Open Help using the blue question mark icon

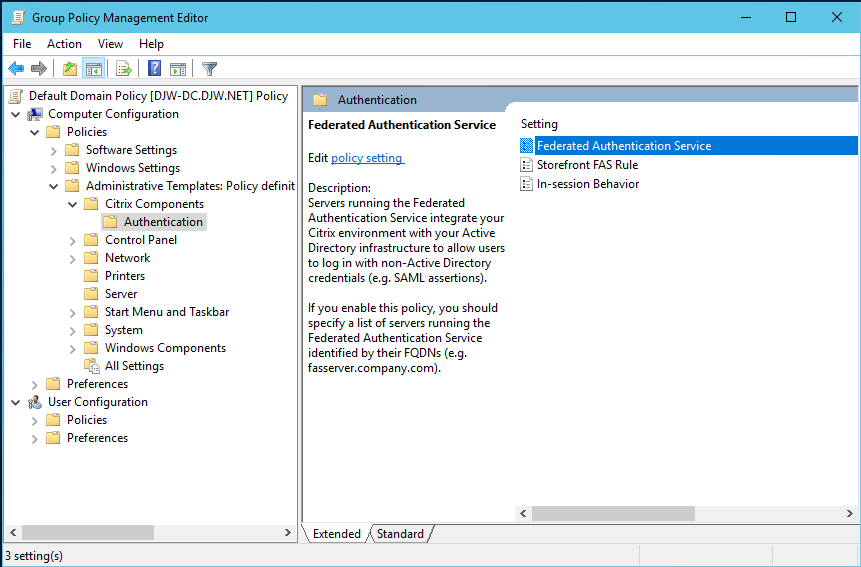tap(155, 69)
